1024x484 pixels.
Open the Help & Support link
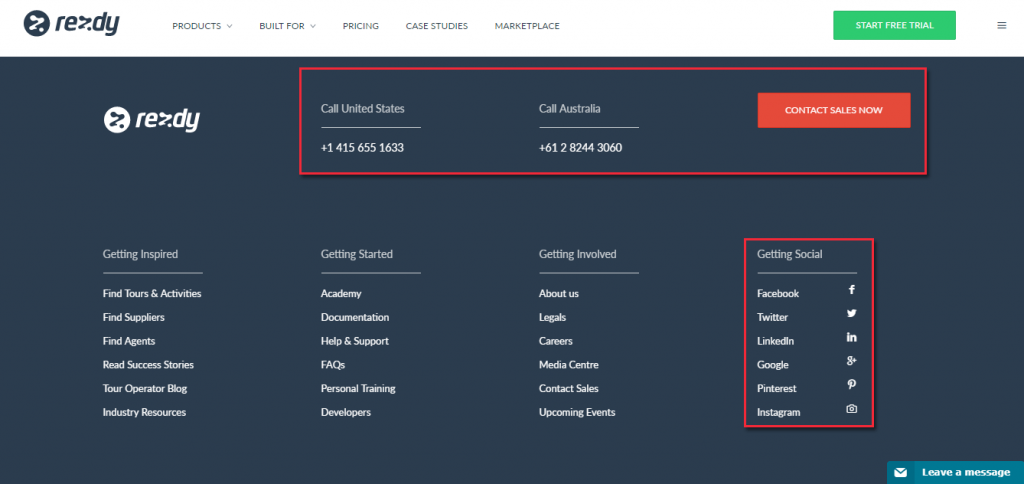355,341
